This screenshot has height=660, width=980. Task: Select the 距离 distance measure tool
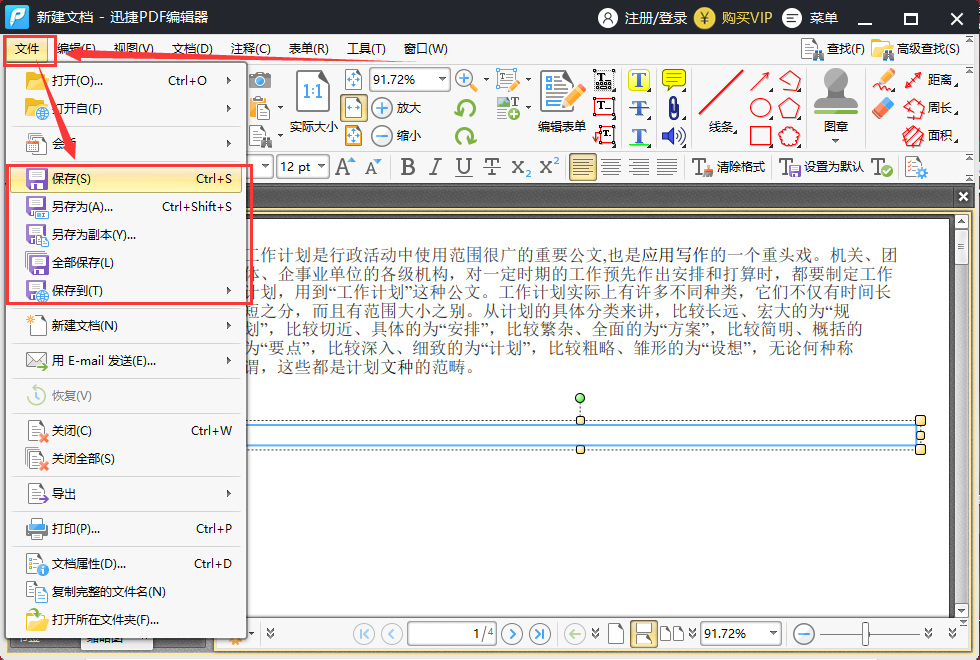coord(930,80)
